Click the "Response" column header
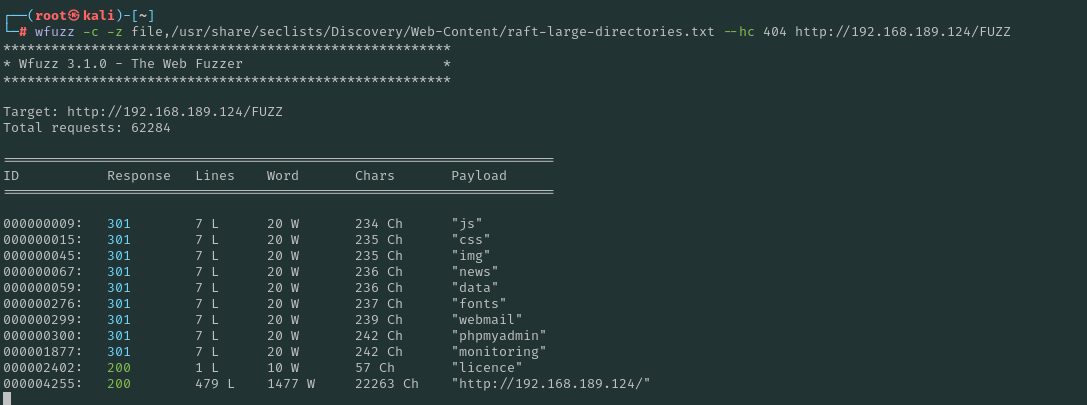The height and width of the screenshot is (405, 1087). (139, 176)
